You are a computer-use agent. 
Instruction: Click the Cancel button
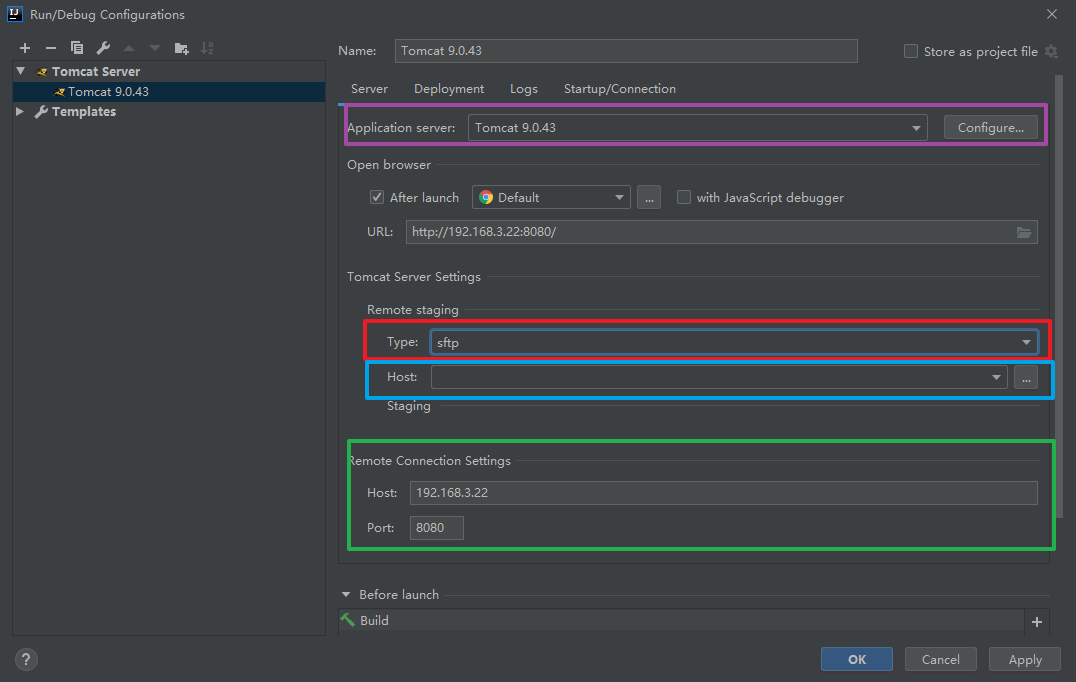pyautogui.click(x=941, y=659)
